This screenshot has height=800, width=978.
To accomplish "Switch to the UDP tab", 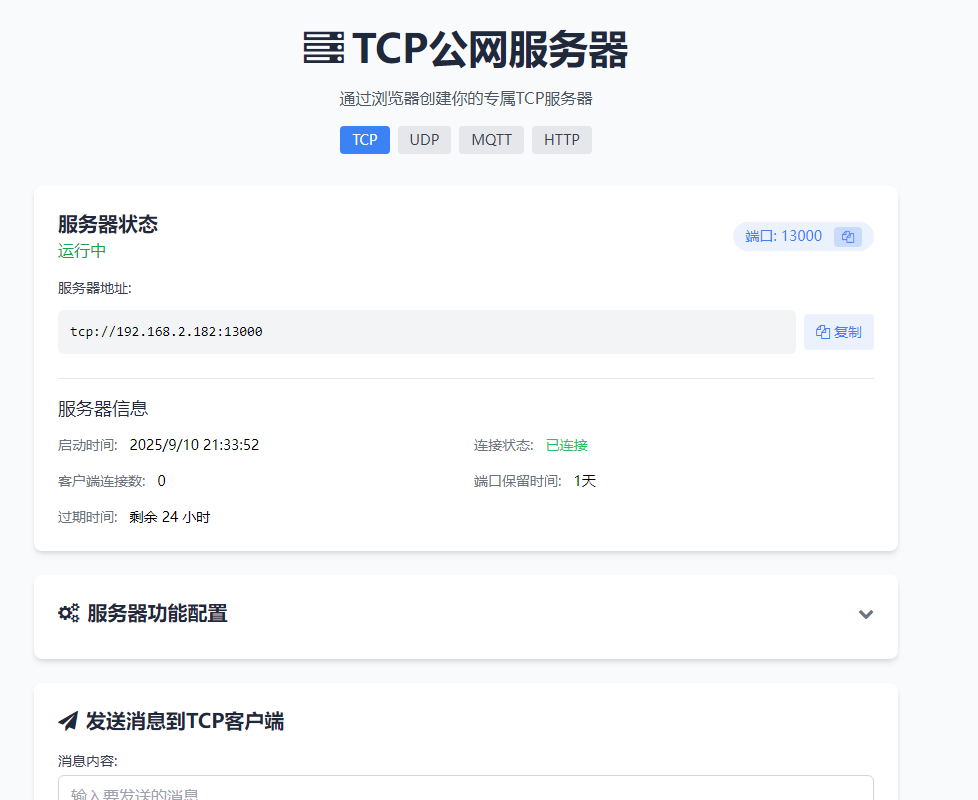I will click(424, 140).
